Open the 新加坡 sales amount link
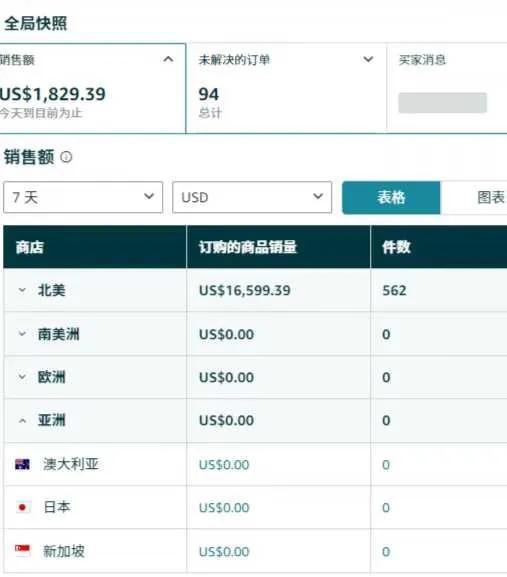 pos(224,552)
